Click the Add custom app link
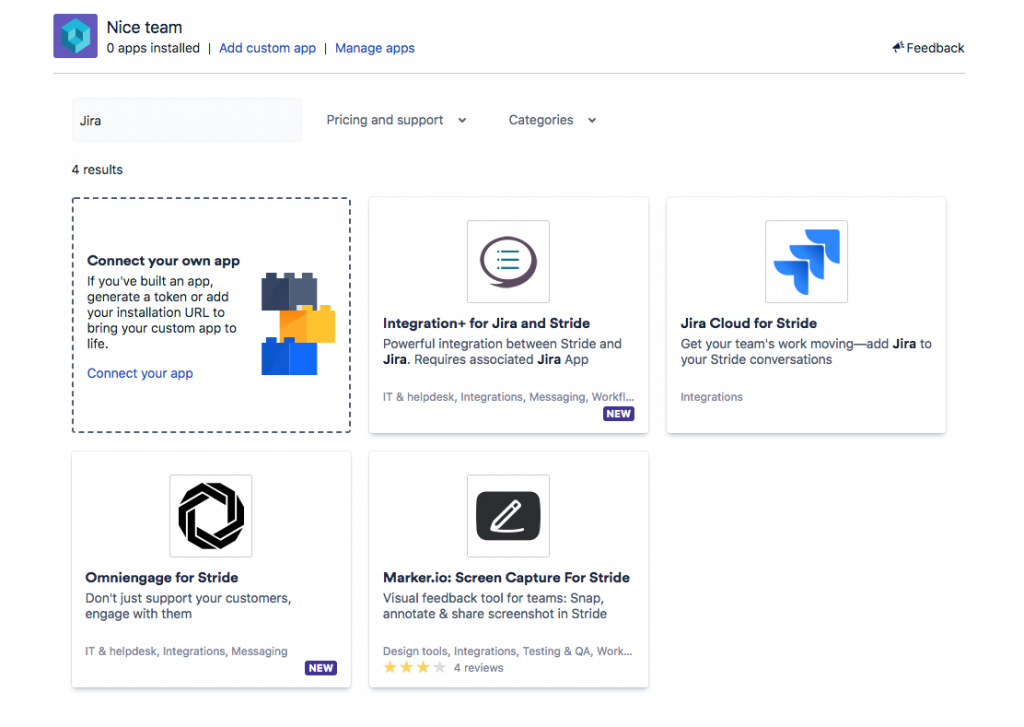The width and height of the screenshot is (1024, 727). pos(267,48)
